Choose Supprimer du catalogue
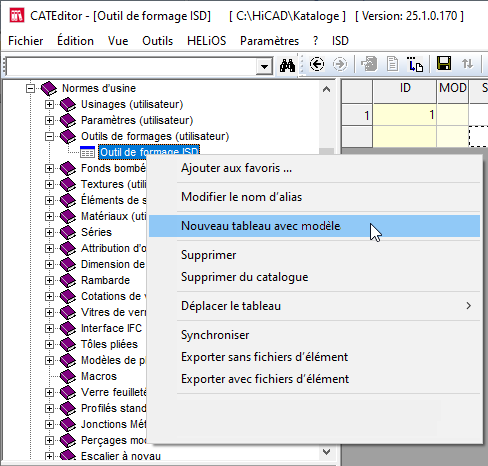 click(314, 277)
